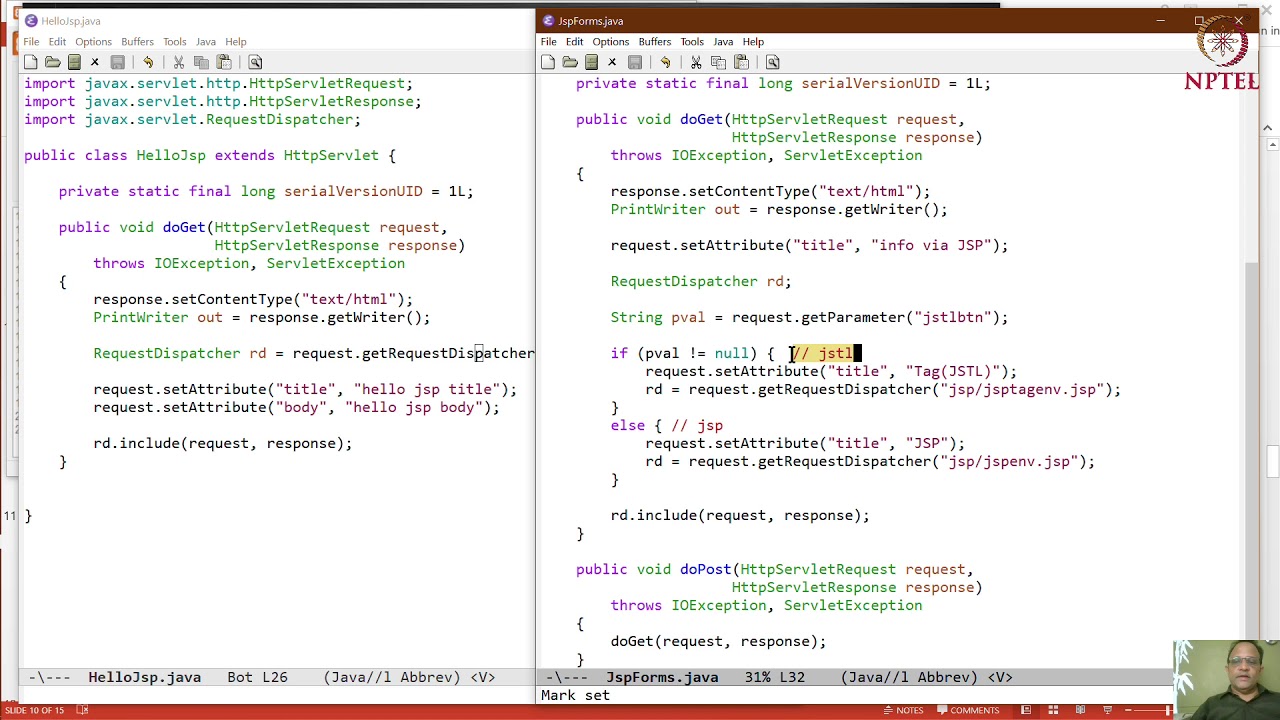Viewport: 1280px width, 720px height.
Task: Expand the Edit menu in JspForms window
Action: (x=574, y=42)
